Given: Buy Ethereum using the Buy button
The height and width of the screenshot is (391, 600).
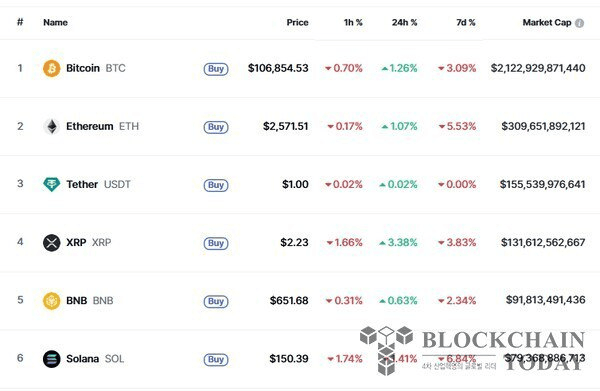Looking at the screenshot, I should pyautogui.click(x=216, y=127).
